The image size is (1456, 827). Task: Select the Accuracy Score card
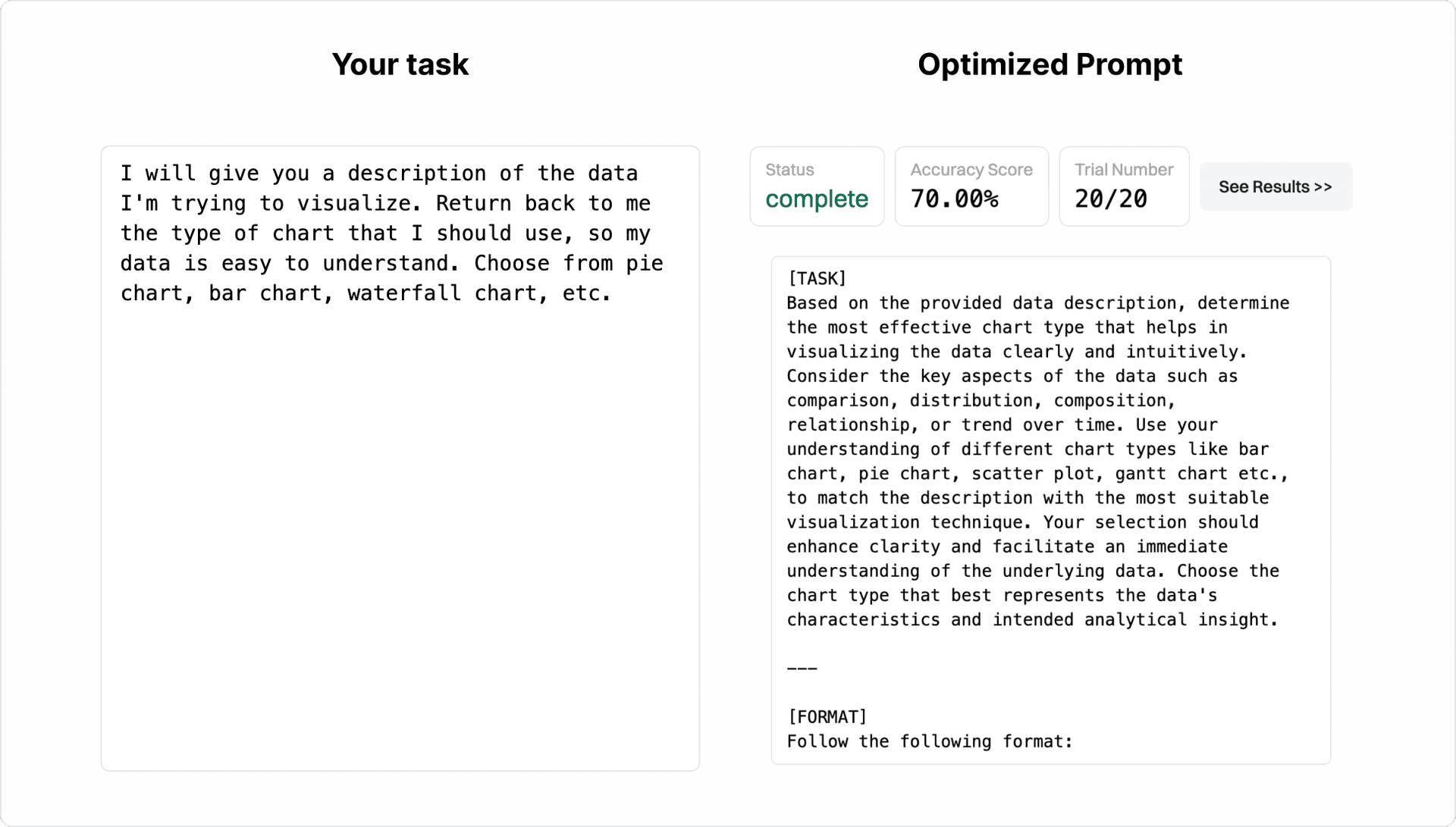[971, 186]
